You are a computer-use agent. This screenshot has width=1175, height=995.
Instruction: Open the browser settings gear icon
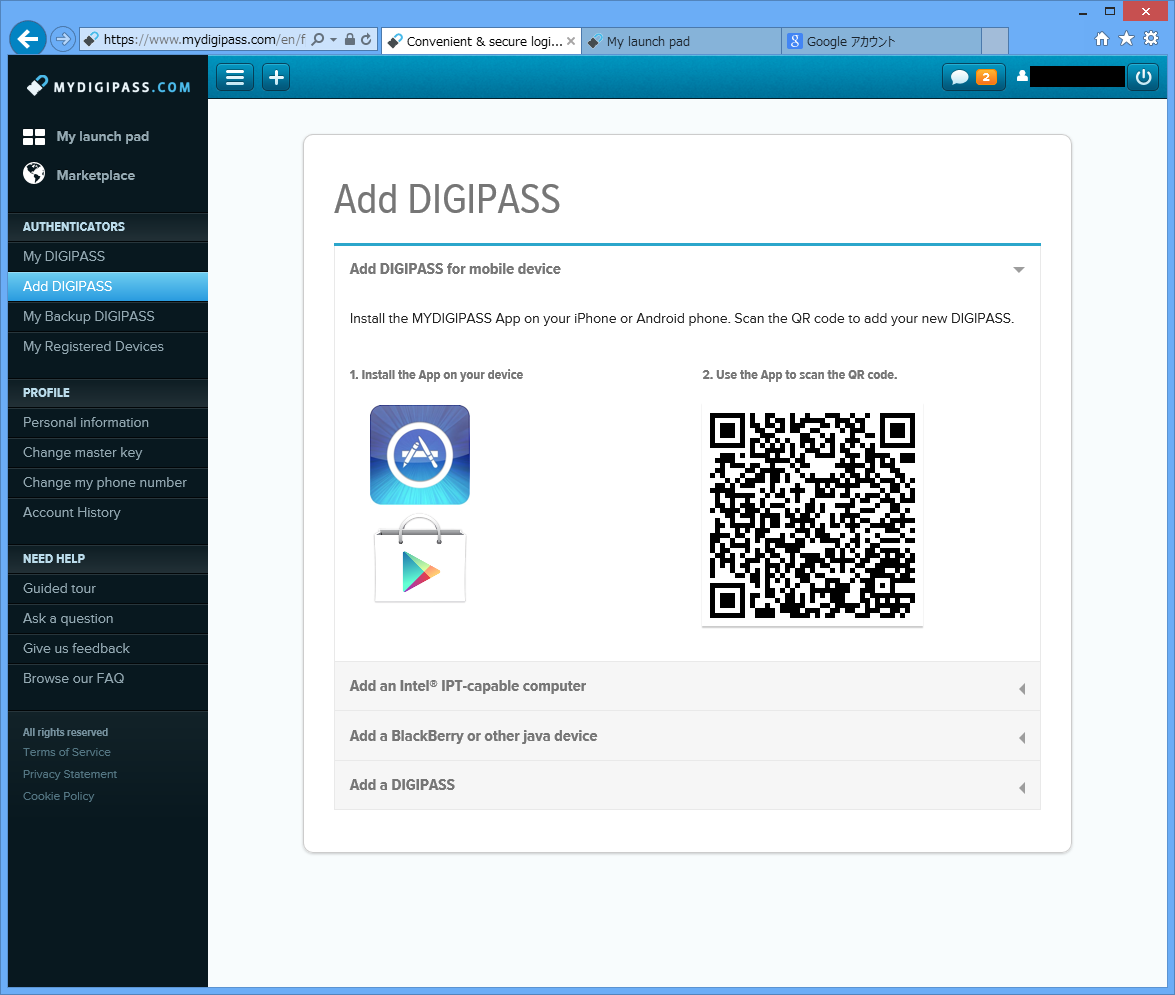click(x=1151, y=39)
